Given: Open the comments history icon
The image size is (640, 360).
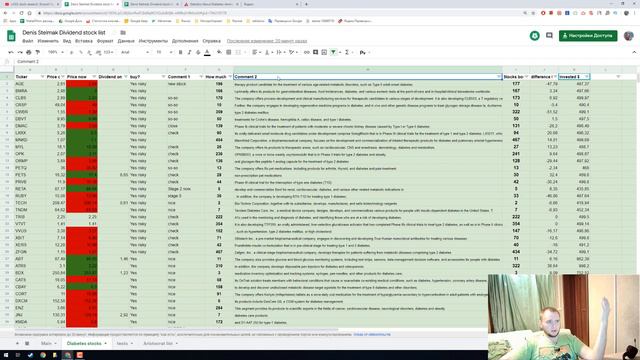Looking at the screenshot, I should (x=549, y=36).
